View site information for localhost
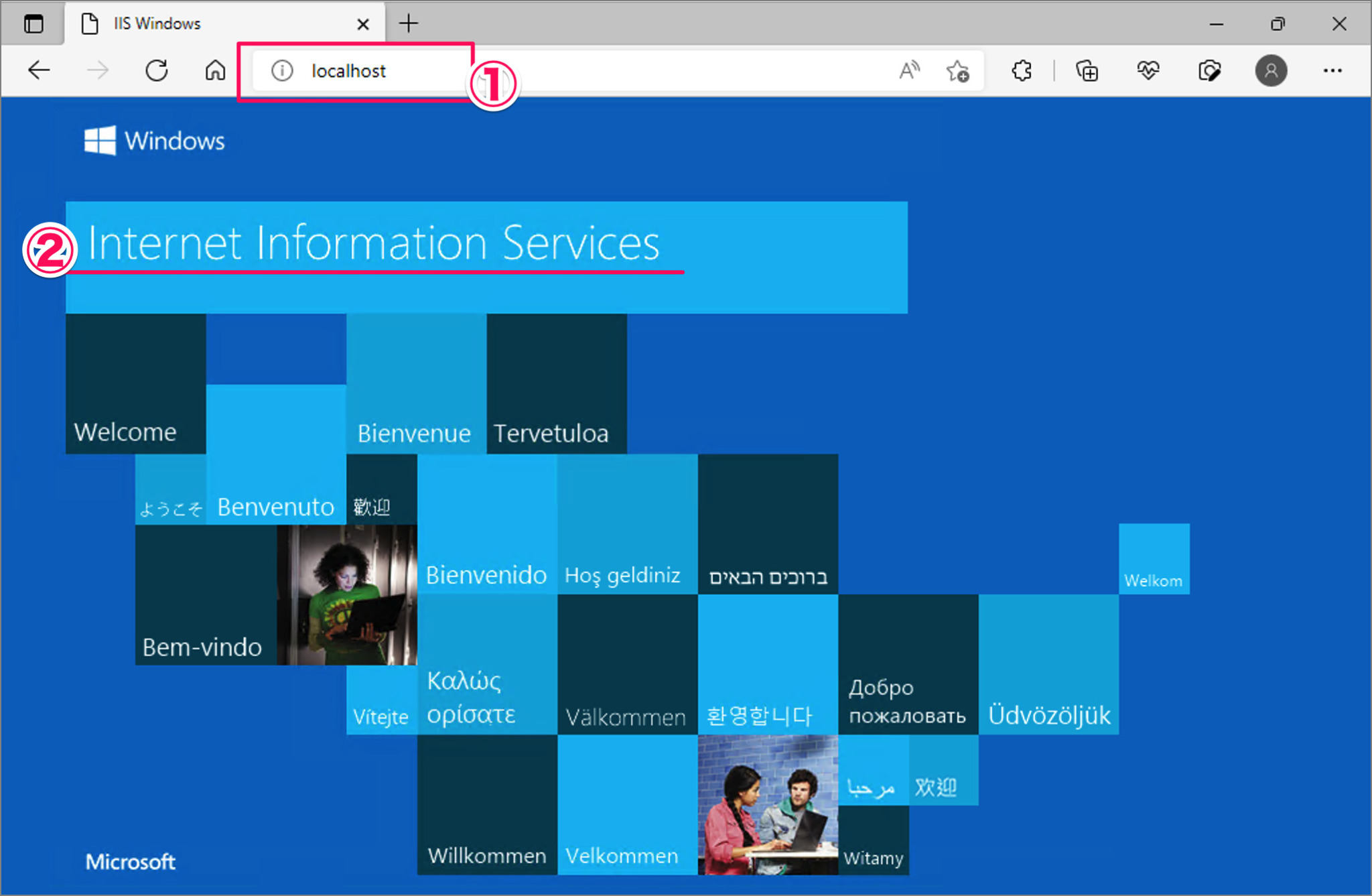Viewport: 1372px width, 896px height. [281, 70]
